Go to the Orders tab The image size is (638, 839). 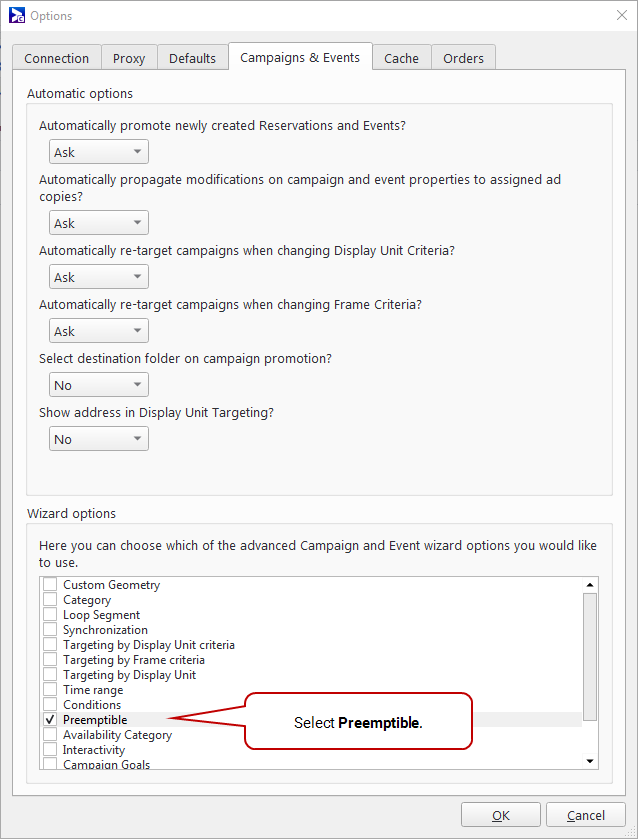(x=463, y=58)
